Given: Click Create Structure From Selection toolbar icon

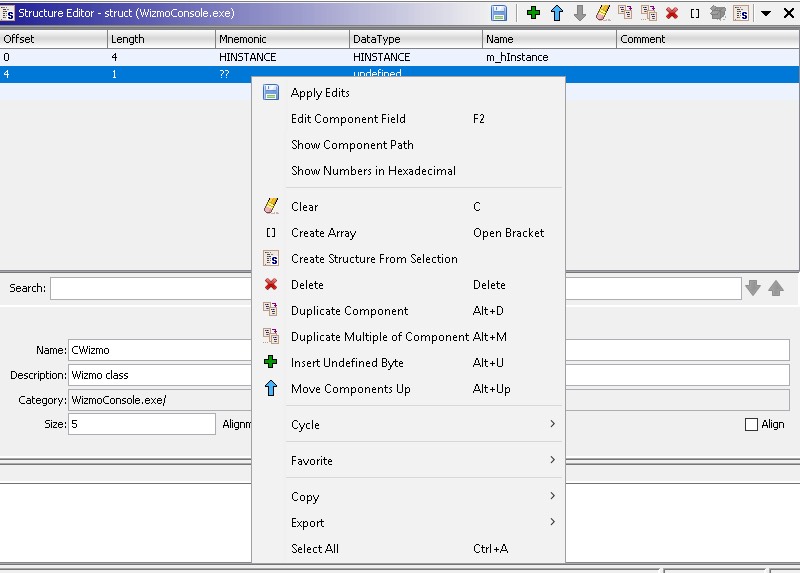Looking at the screenshot, I should tap(741, 13).
